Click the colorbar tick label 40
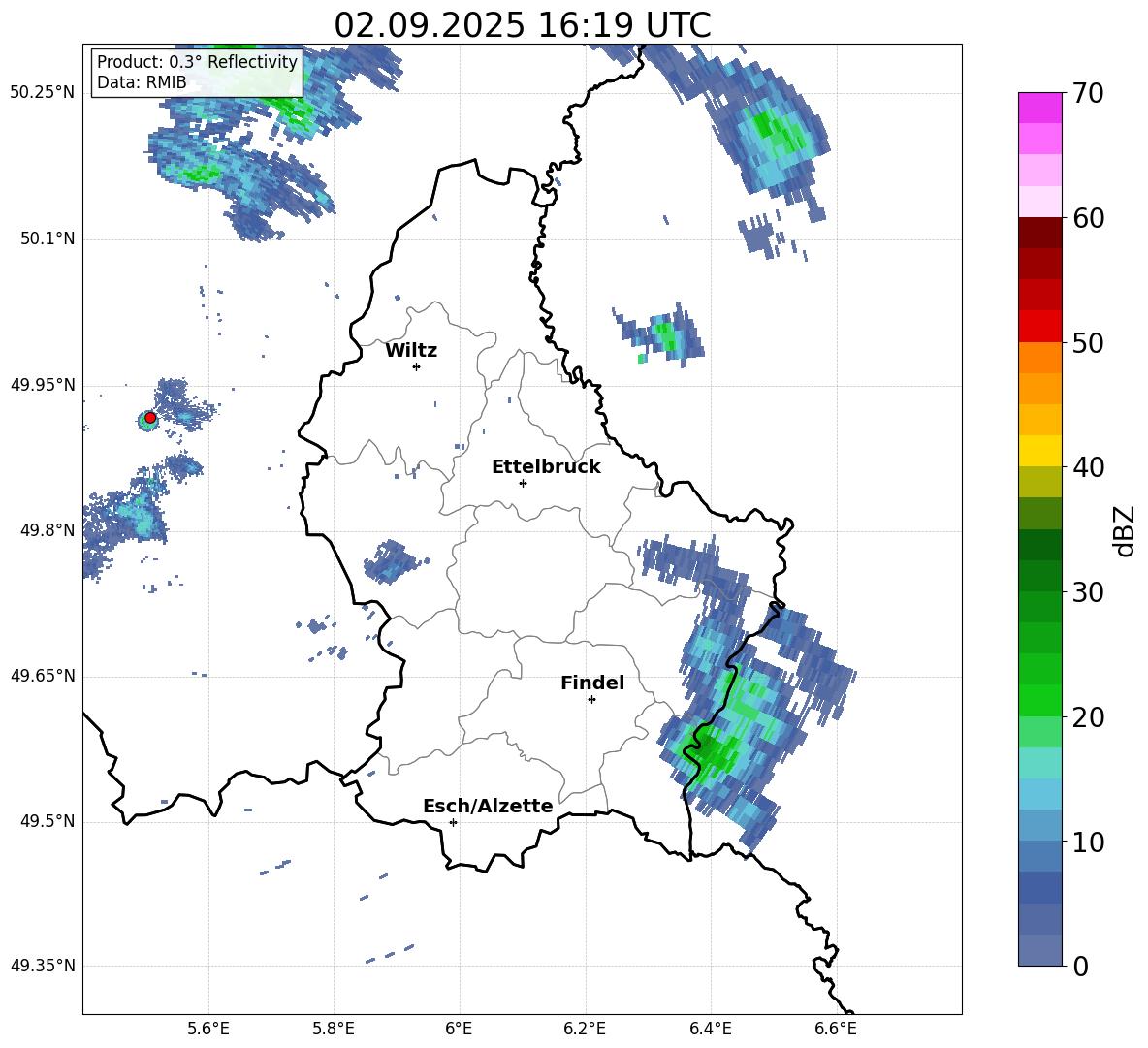The height and width of the screenshot is (1048, 1148). click(1088, 467)
